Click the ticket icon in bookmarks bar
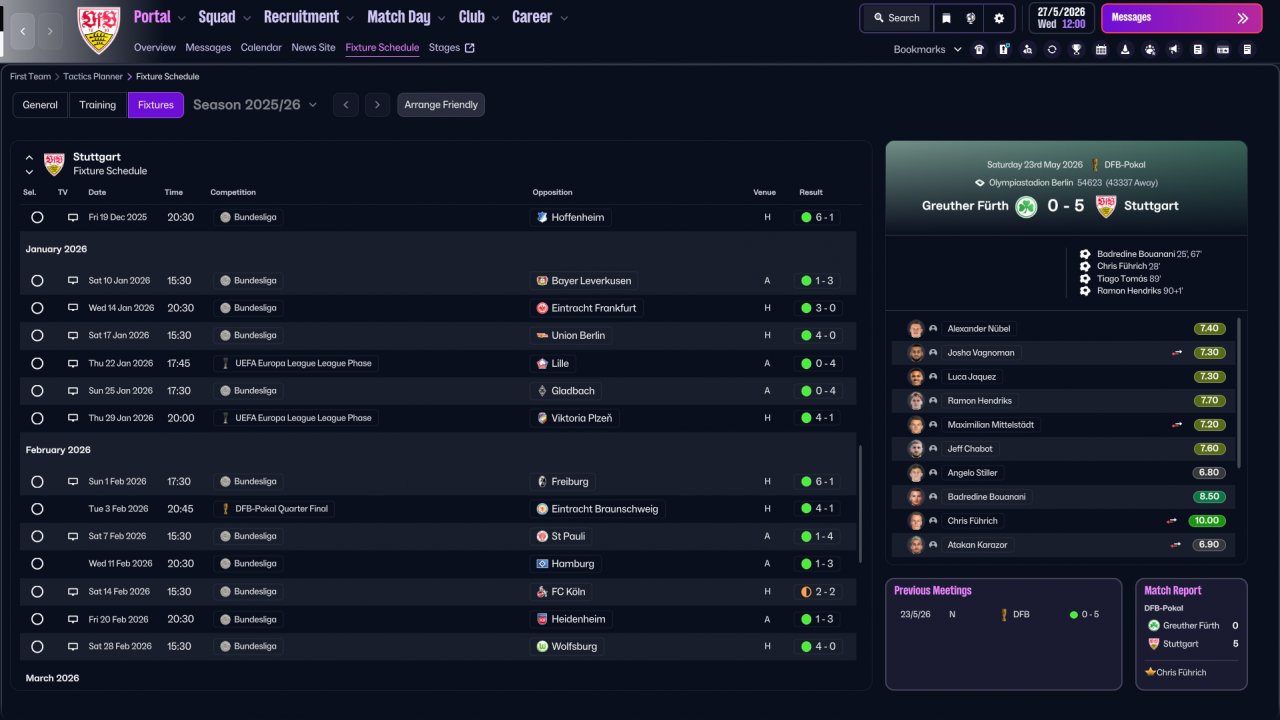The width and height of the screenshot is (1280, 720). [1222, 49]
